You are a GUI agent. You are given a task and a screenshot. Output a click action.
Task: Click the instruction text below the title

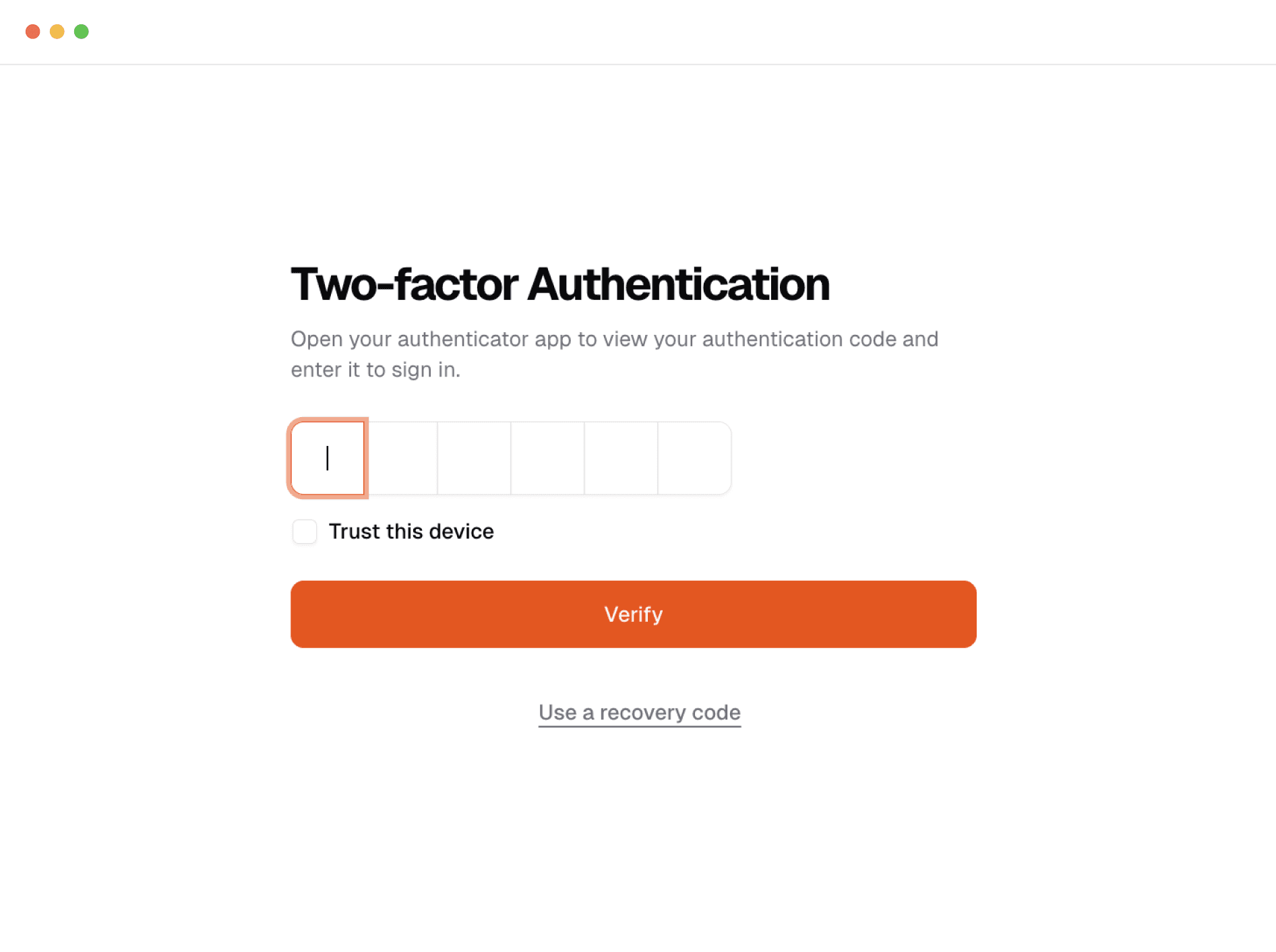pos(613,354)
